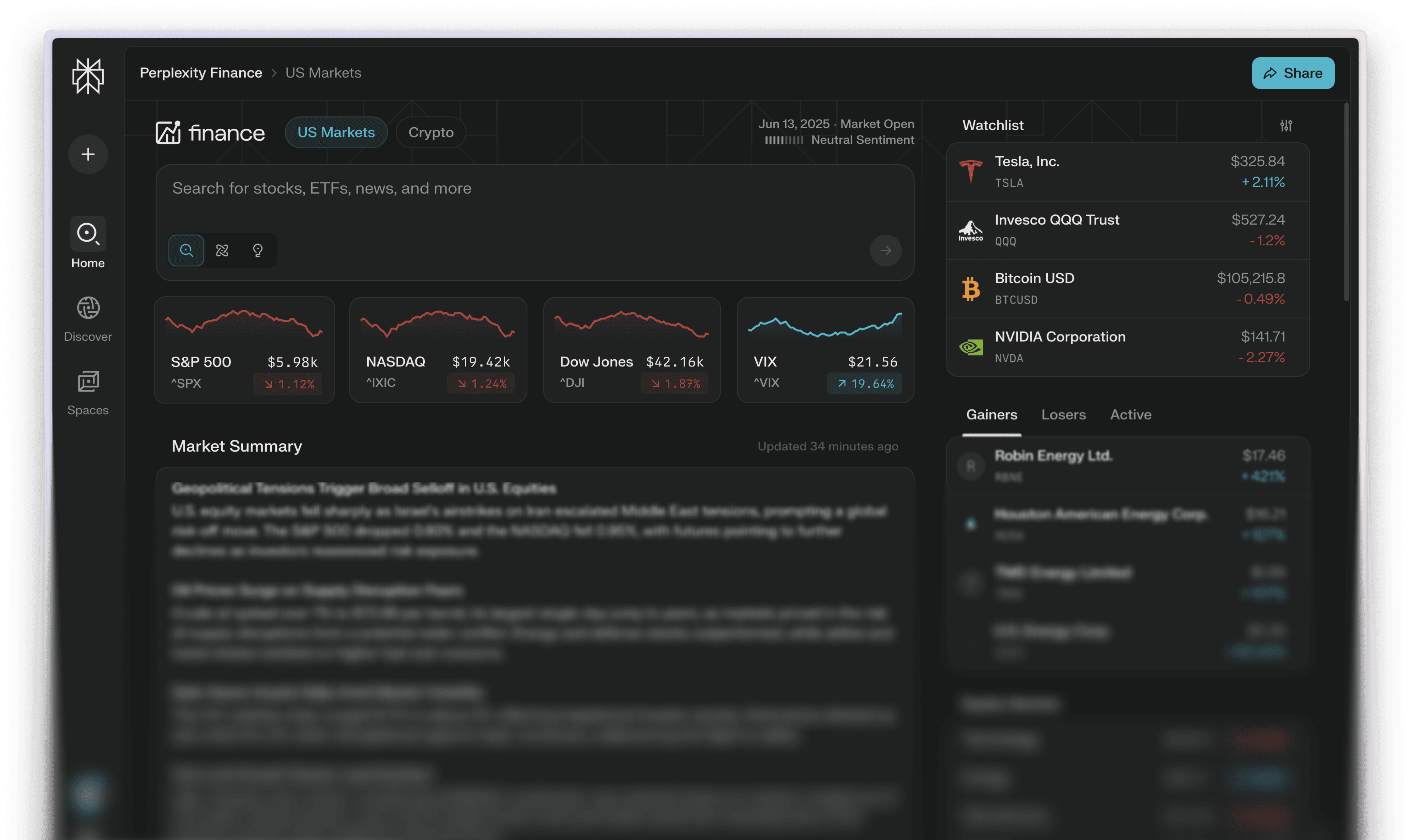Click the right-side vertical scrollbar

click(x=1346, y=202)
